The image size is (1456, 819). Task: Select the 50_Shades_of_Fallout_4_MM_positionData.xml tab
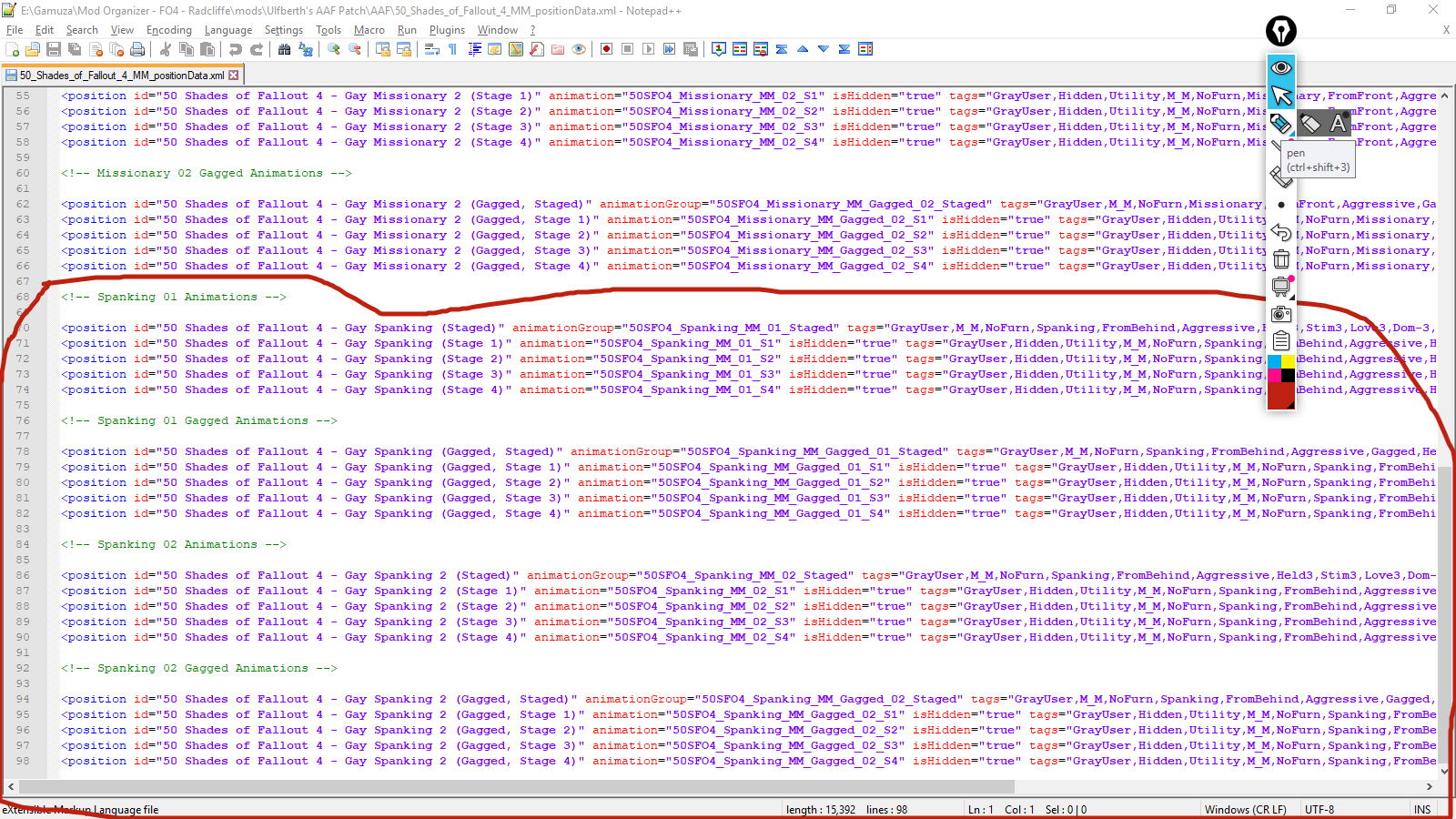coord(122,76)
